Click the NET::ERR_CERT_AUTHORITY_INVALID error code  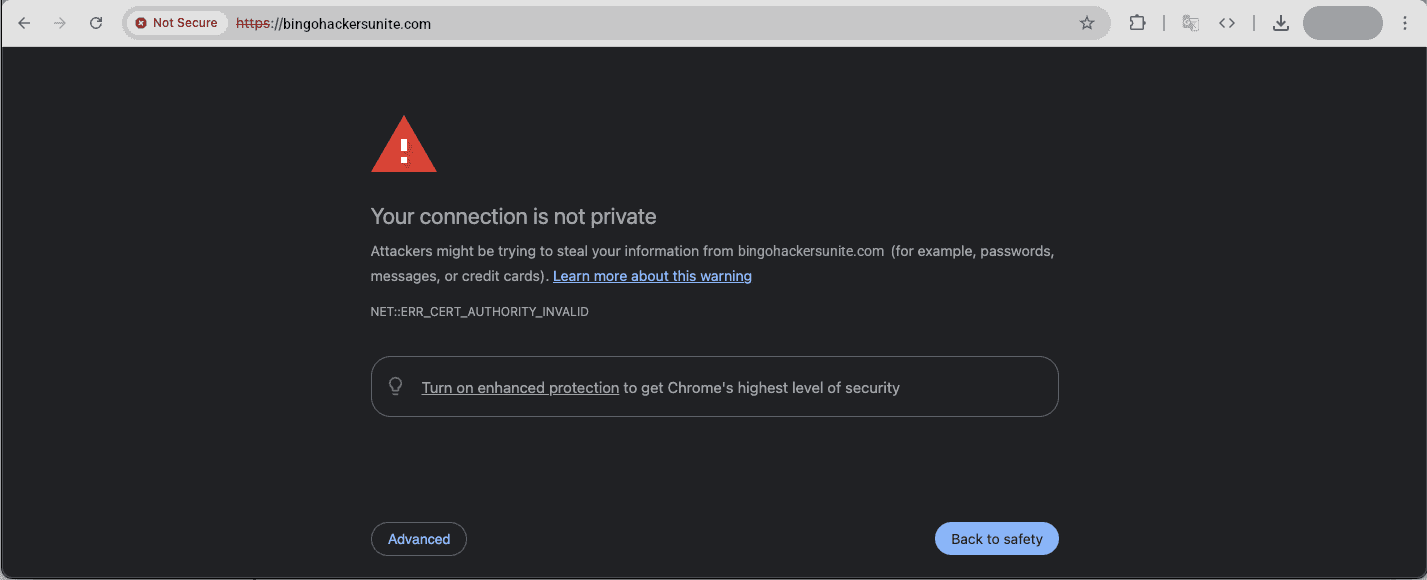[479, 312]
